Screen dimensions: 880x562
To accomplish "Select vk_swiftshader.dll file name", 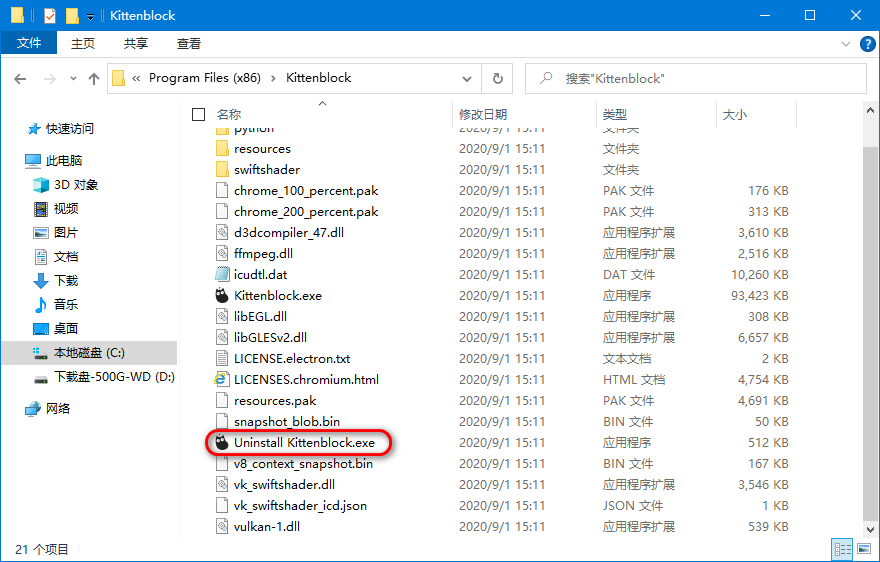I will (284, 485).
